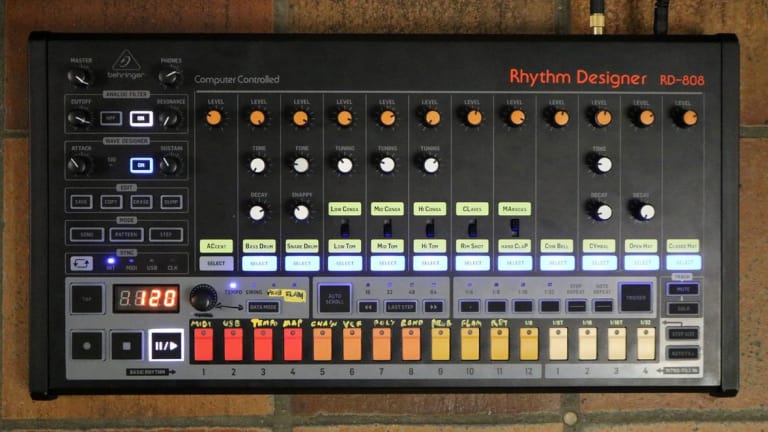
Task: Click the Master volume knob
Action: [80, 77]
